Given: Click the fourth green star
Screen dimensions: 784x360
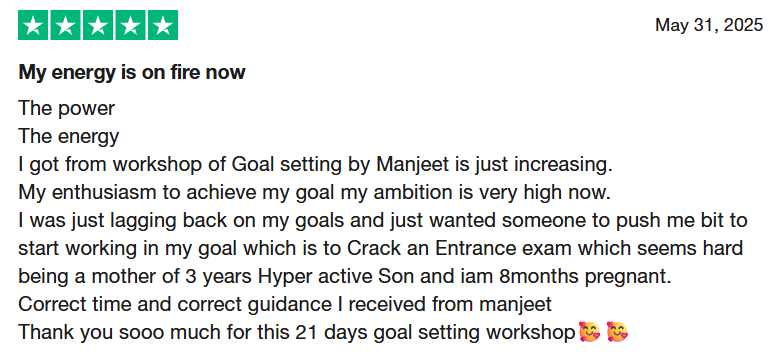Looking at the screenshot, I should [130, 25].
